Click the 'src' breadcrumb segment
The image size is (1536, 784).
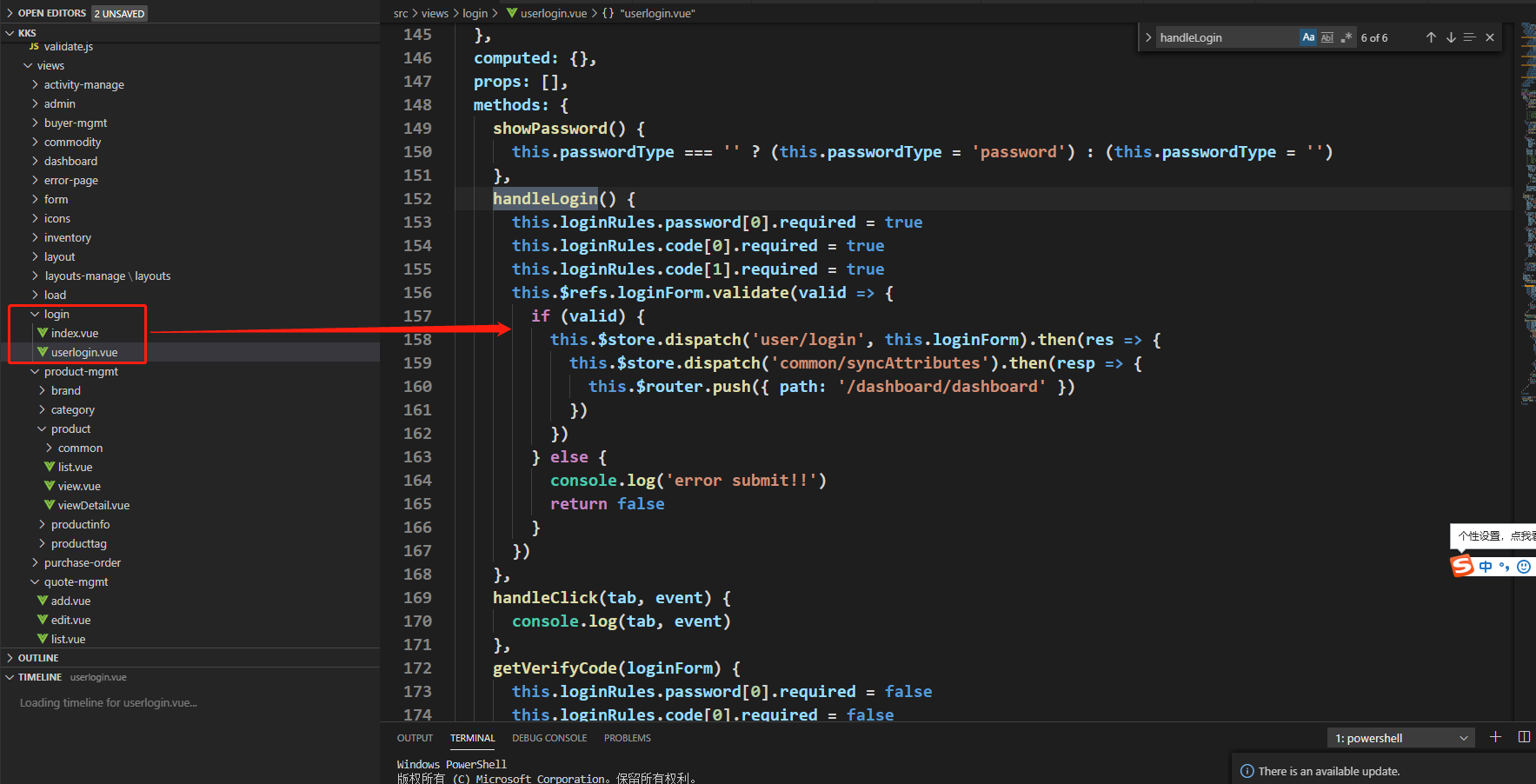click(401, 13)
